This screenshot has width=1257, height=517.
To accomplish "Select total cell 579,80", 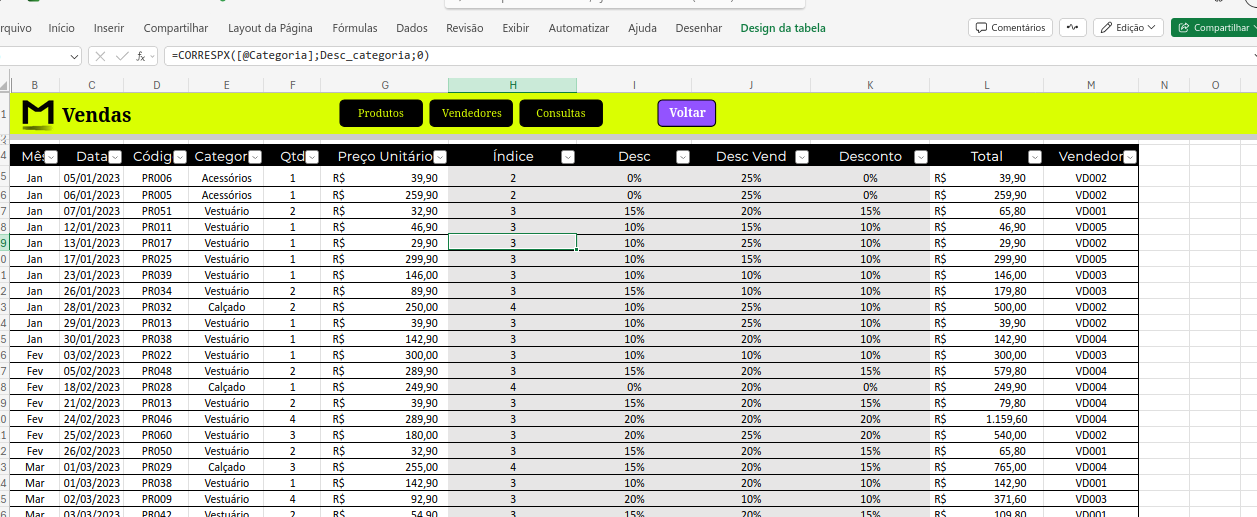I will 986,371.
